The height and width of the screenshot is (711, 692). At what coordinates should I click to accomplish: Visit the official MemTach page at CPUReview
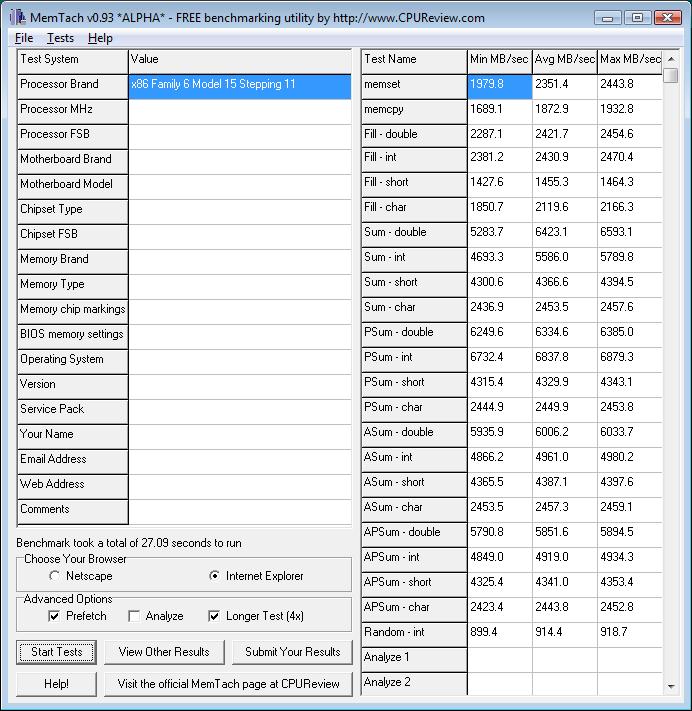pyautogui.click(x=228, y=684)
